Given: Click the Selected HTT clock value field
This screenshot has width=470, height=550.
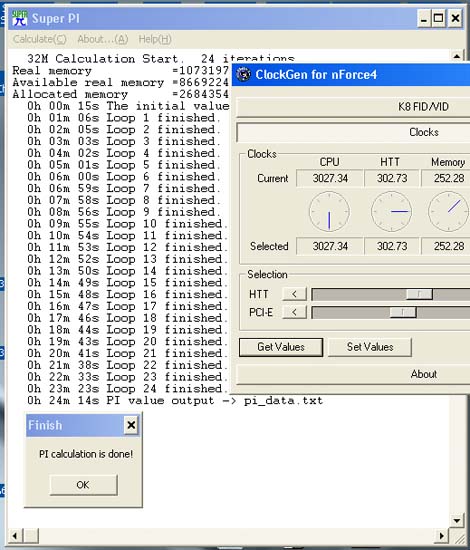Looking at the screenshot, I should (392, 246).
